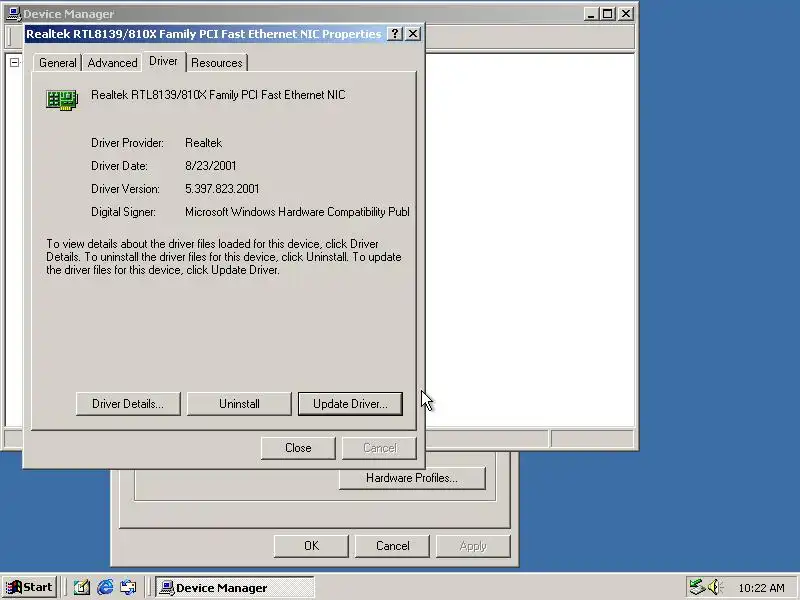Open the Start menu
800x600 pixels.
[x=29, y=587]
